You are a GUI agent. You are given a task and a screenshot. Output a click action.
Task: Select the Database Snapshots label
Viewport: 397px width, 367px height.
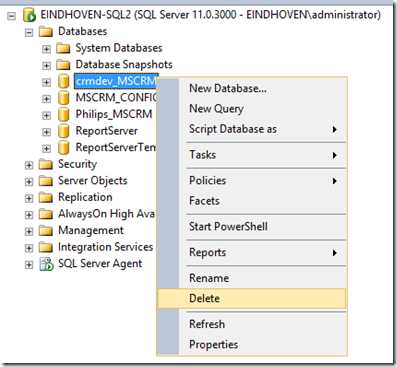(x=124, y=64)
